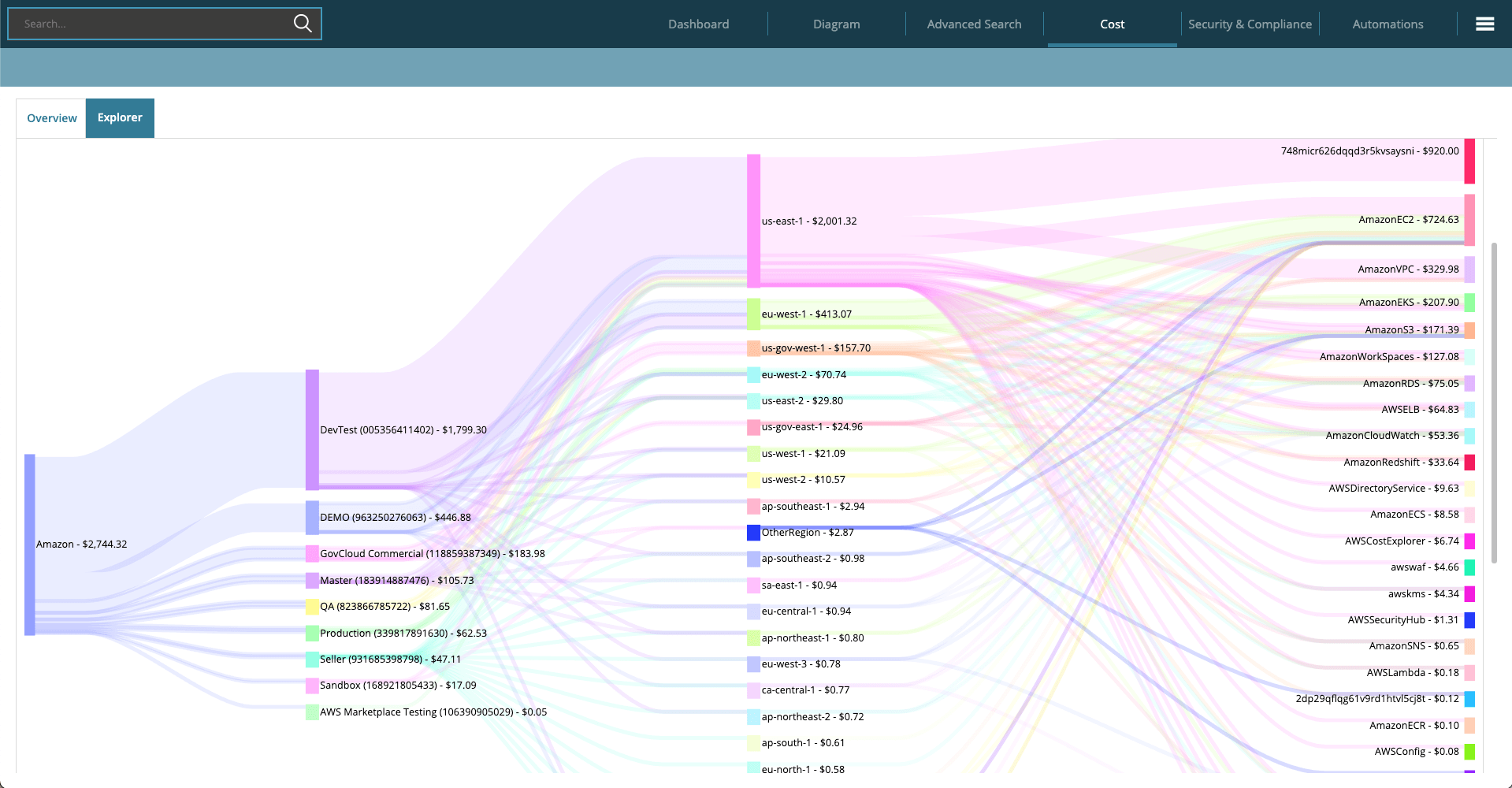Select the Sandbox account pink node
1512x788 pixels.
(312, 686)
